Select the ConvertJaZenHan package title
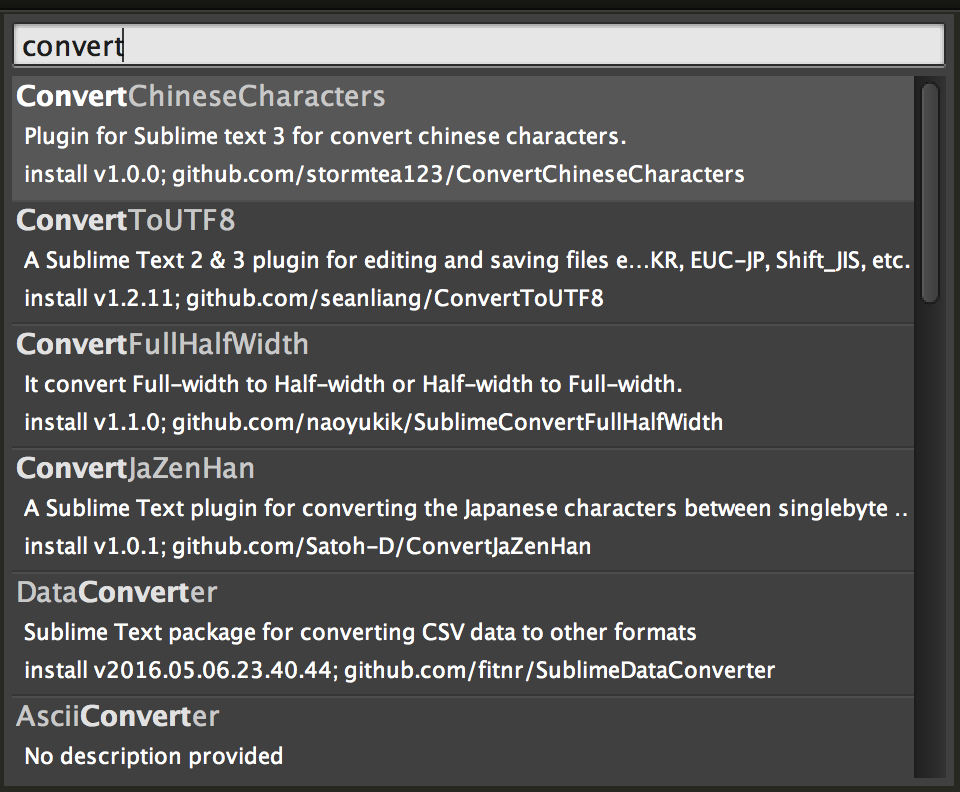960x792 pixels. [x=136, y=468]
